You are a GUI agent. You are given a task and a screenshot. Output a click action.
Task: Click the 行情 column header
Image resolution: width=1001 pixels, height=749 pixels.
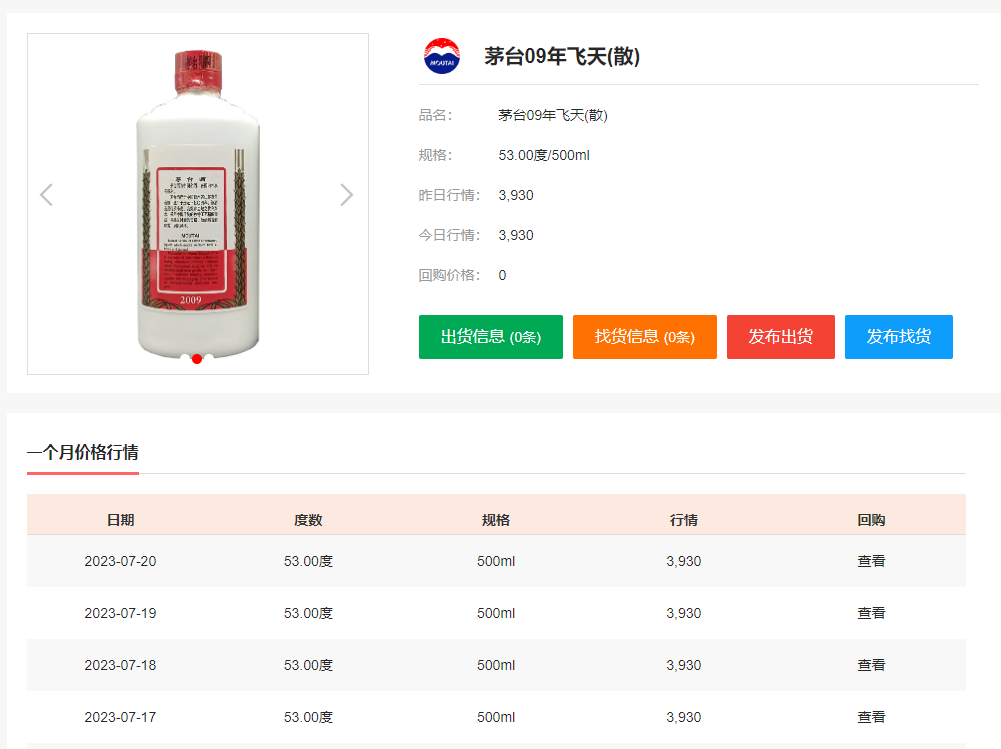click(x=684, y=520)
